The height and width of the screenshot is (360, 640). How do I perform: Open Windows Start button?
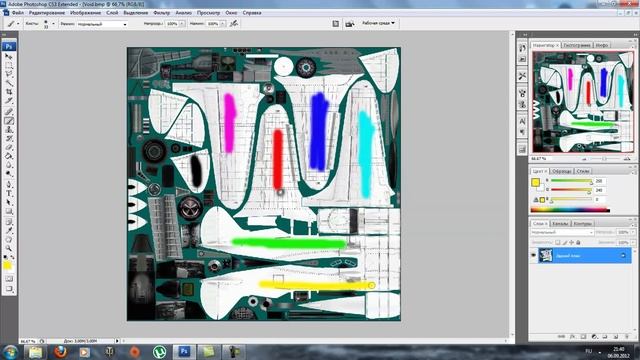(10, 352)
